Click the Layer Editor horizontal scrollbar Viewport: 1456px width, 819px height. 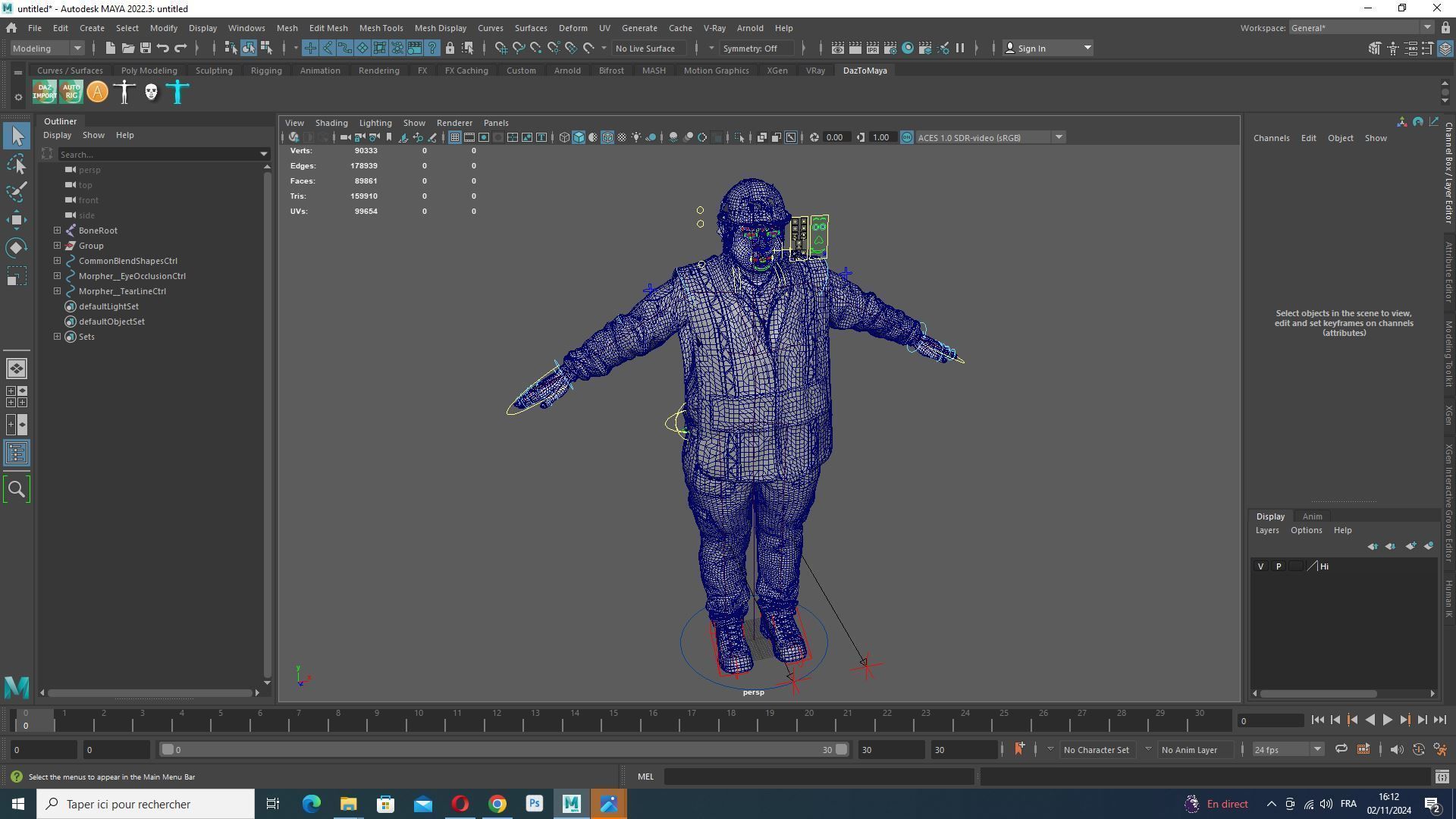point(1318,694)
